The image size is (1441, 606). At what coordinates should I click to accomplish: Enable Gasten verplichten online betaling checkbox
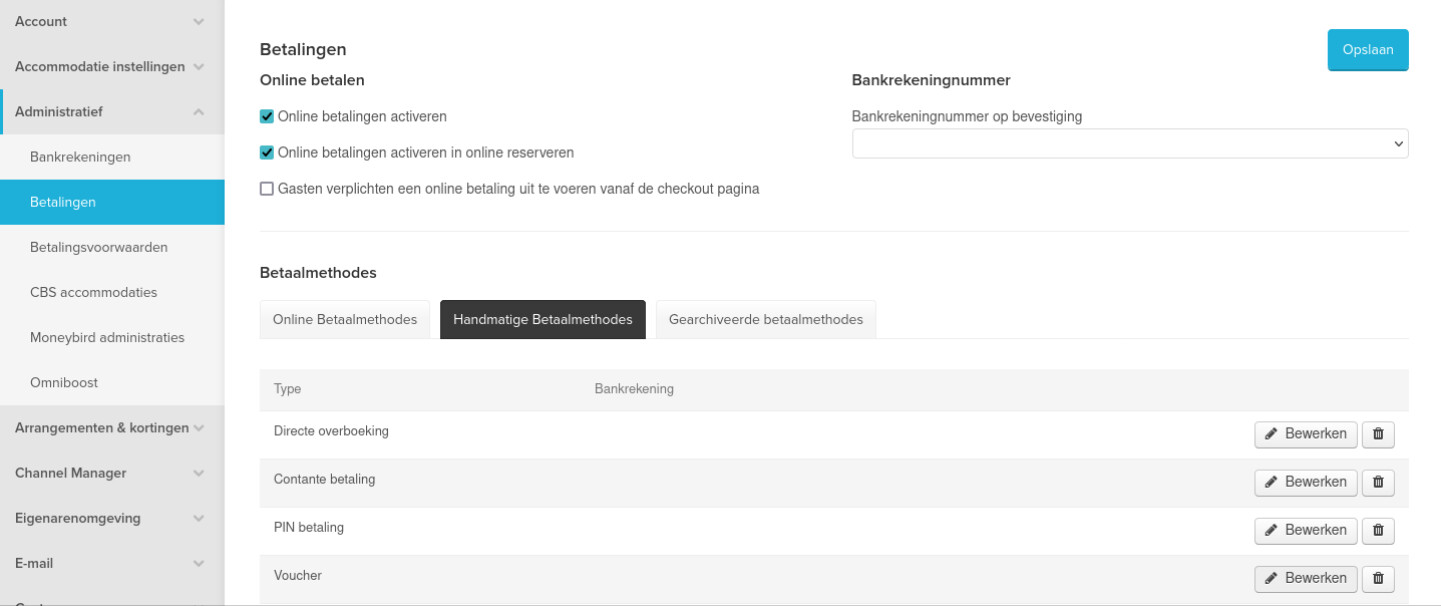(x=267, y=189)
